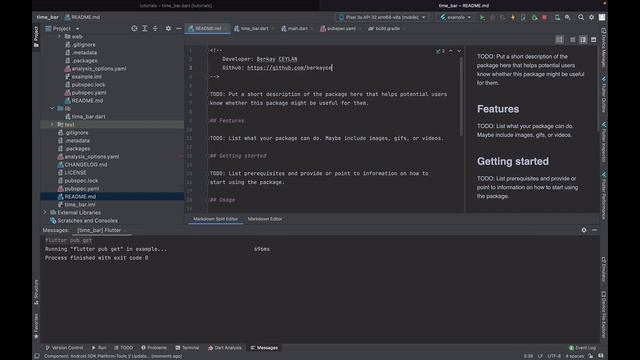Viewport: 640px width, 360px height.
Task: Hide the Project panel with minus icon
Action: point(179,29)
